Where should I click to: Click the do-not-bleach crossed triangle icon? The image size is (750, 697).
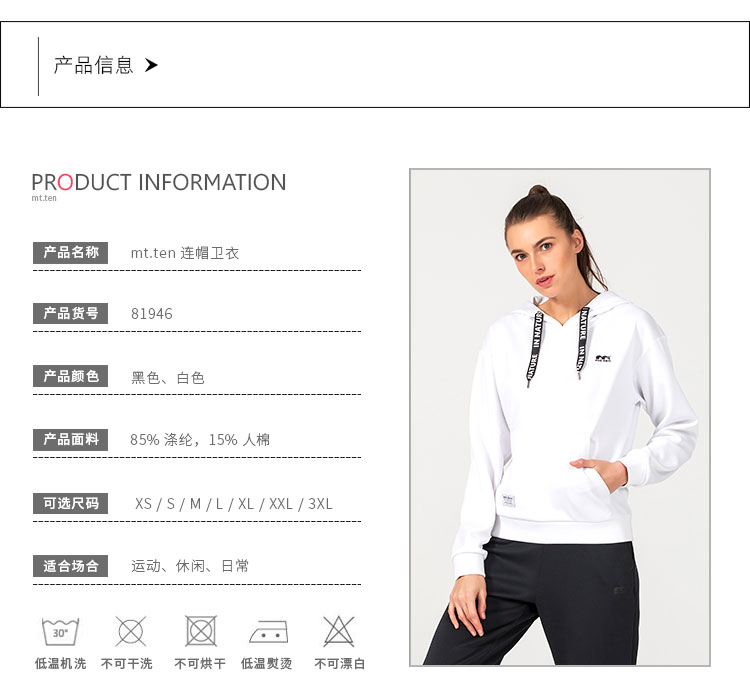point(339,631)
